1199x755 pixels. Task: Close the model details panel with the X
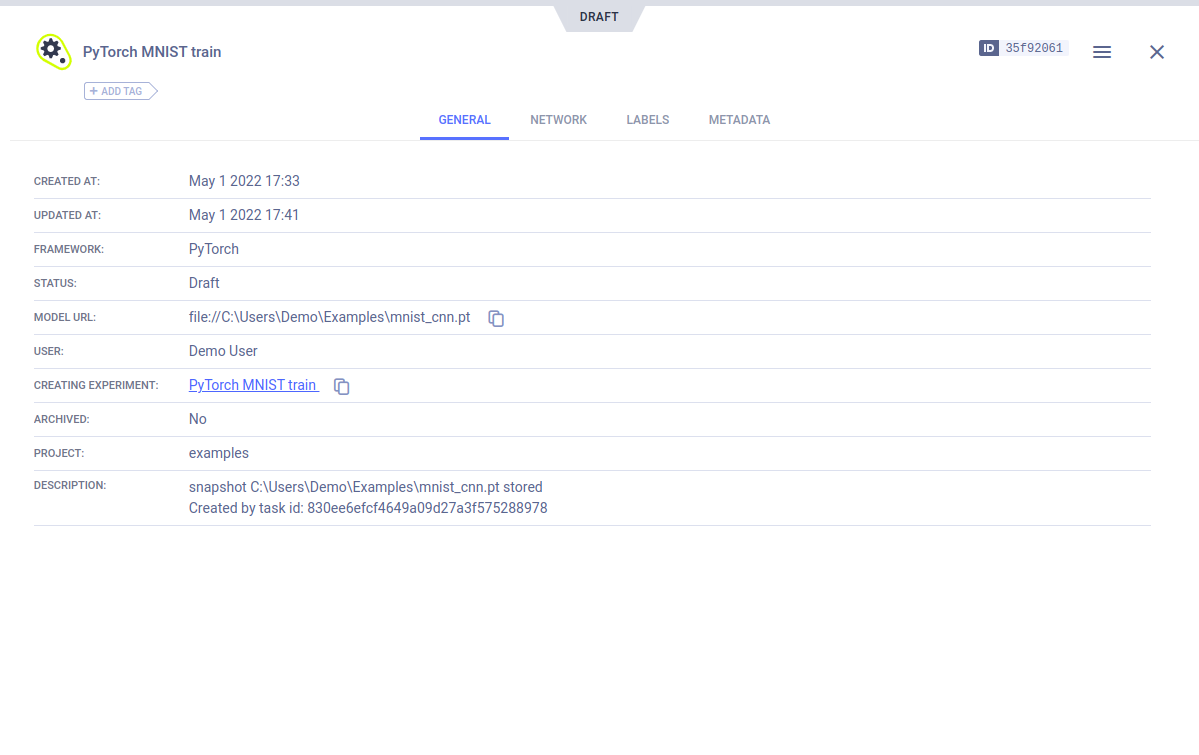(x=1157, y=52)
